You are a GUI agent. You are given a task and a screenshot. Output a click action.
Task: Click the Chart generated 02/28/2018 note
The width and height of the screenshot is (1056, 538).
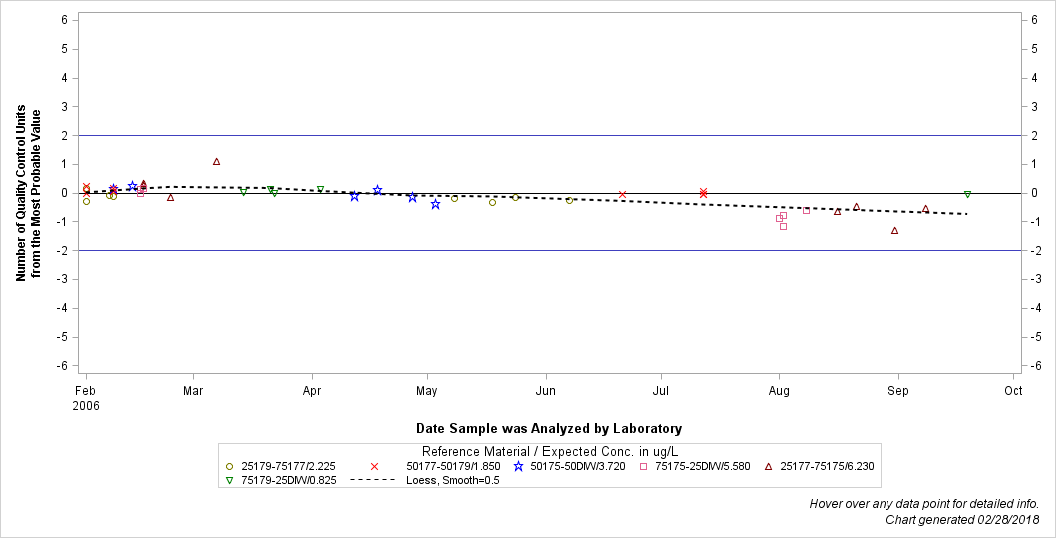(962, 519)
